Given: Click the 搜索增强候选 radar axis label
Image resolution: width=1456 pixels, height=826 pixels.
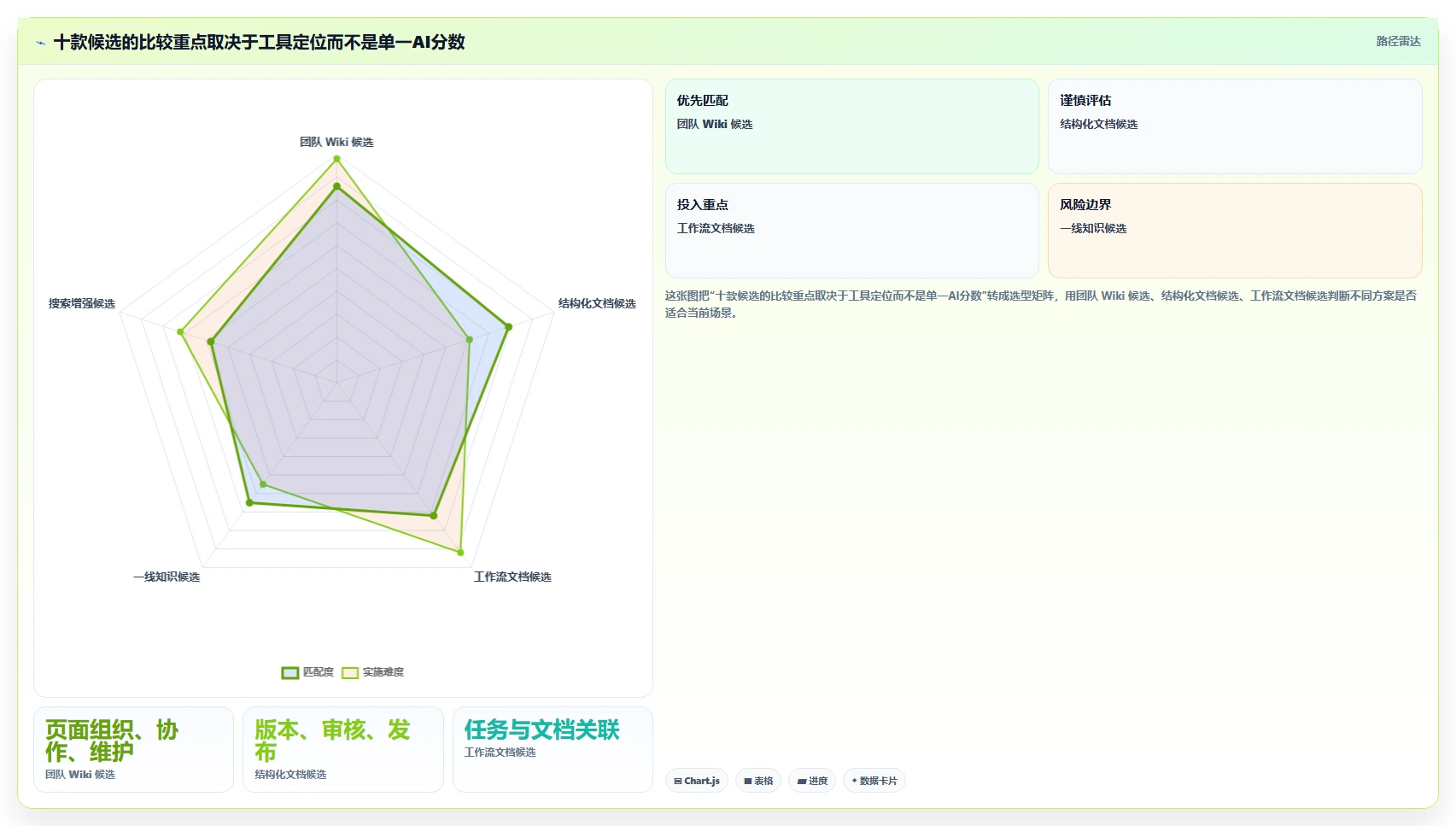Looking at the screenshot, I should (x=82, y=303).
